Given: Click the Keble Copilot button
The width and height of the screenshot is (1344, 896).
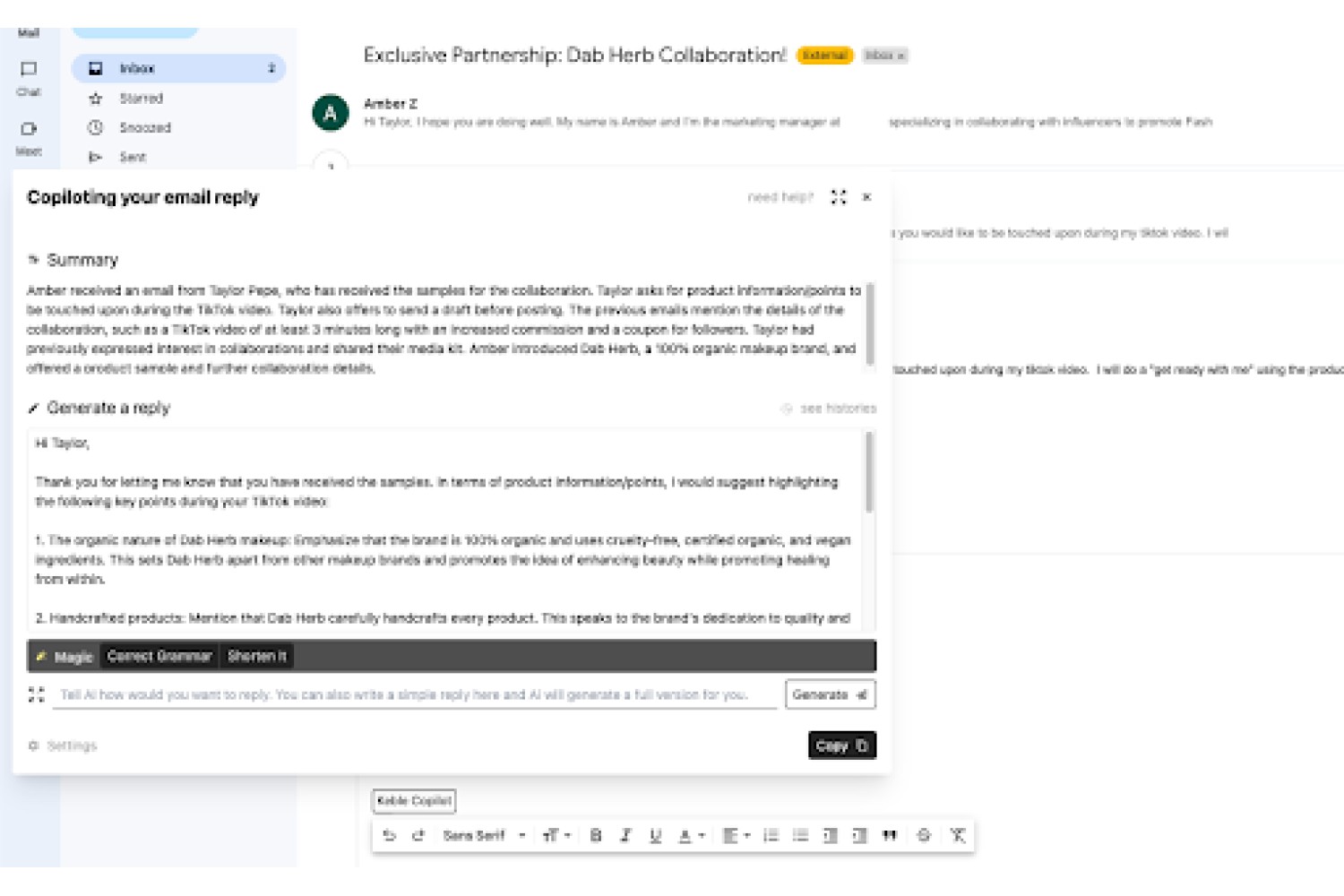Looking at the screenshot, I should pos(414,801).
